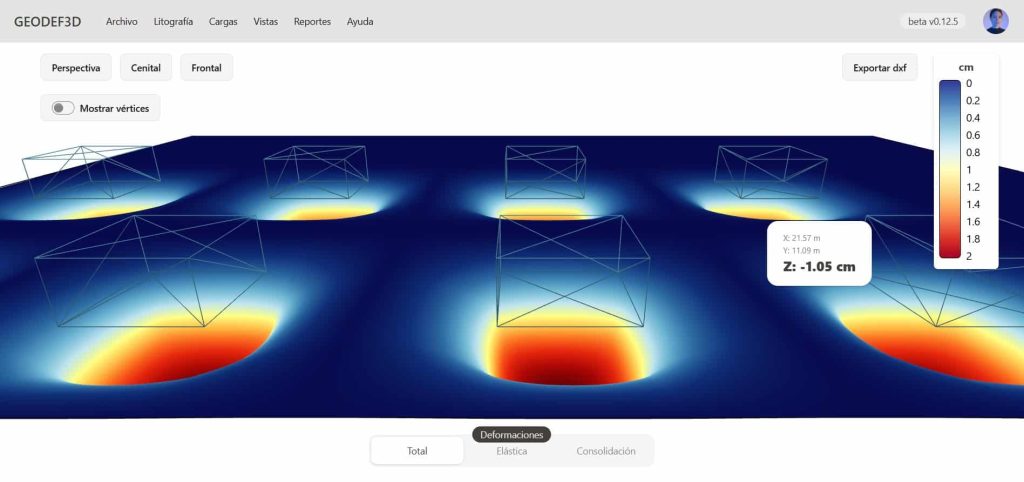Select the Total deformations tab

pos(417,451)
